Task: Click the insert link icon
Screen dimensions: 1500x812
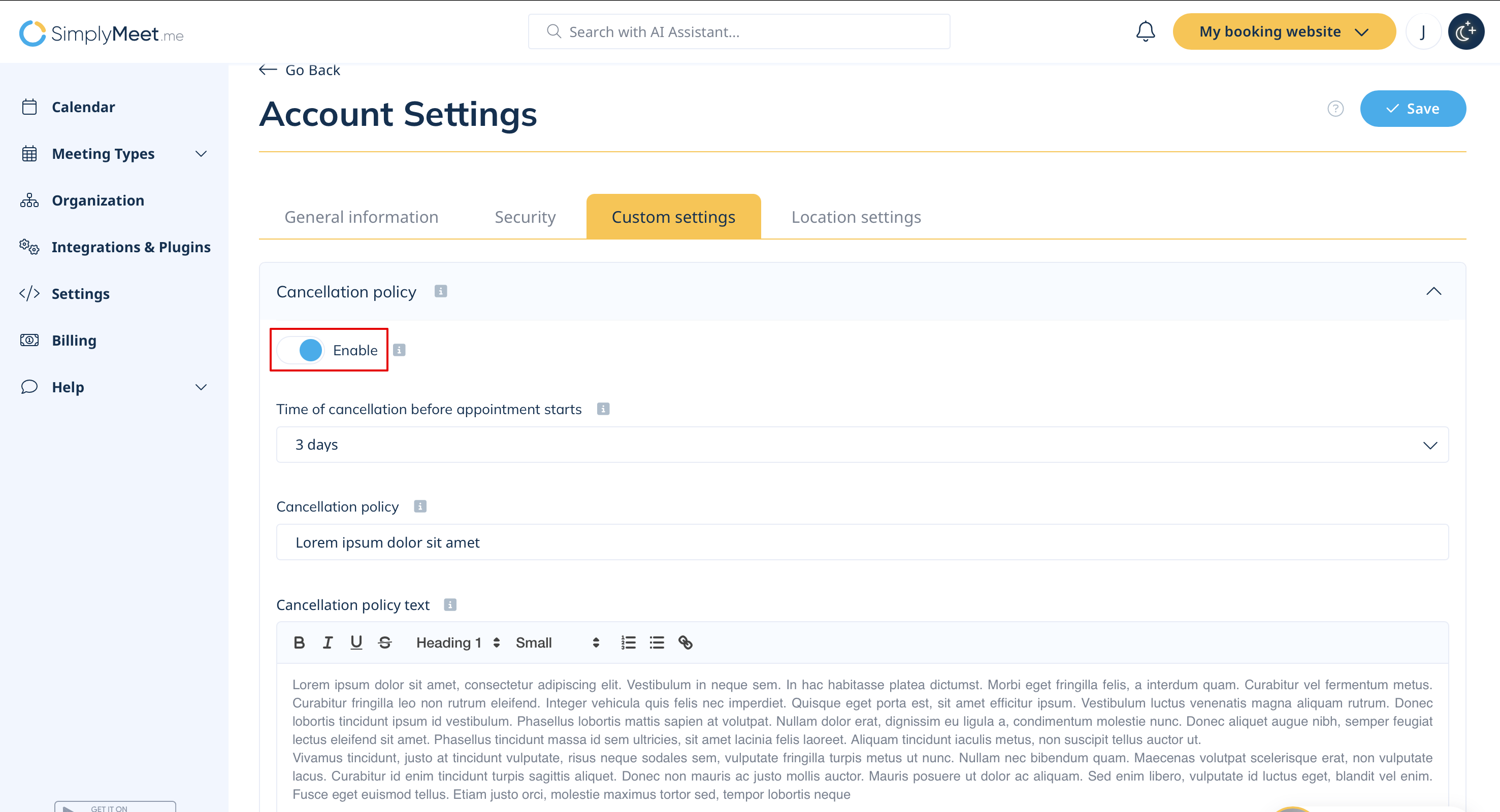Action: tap(685, 642)
